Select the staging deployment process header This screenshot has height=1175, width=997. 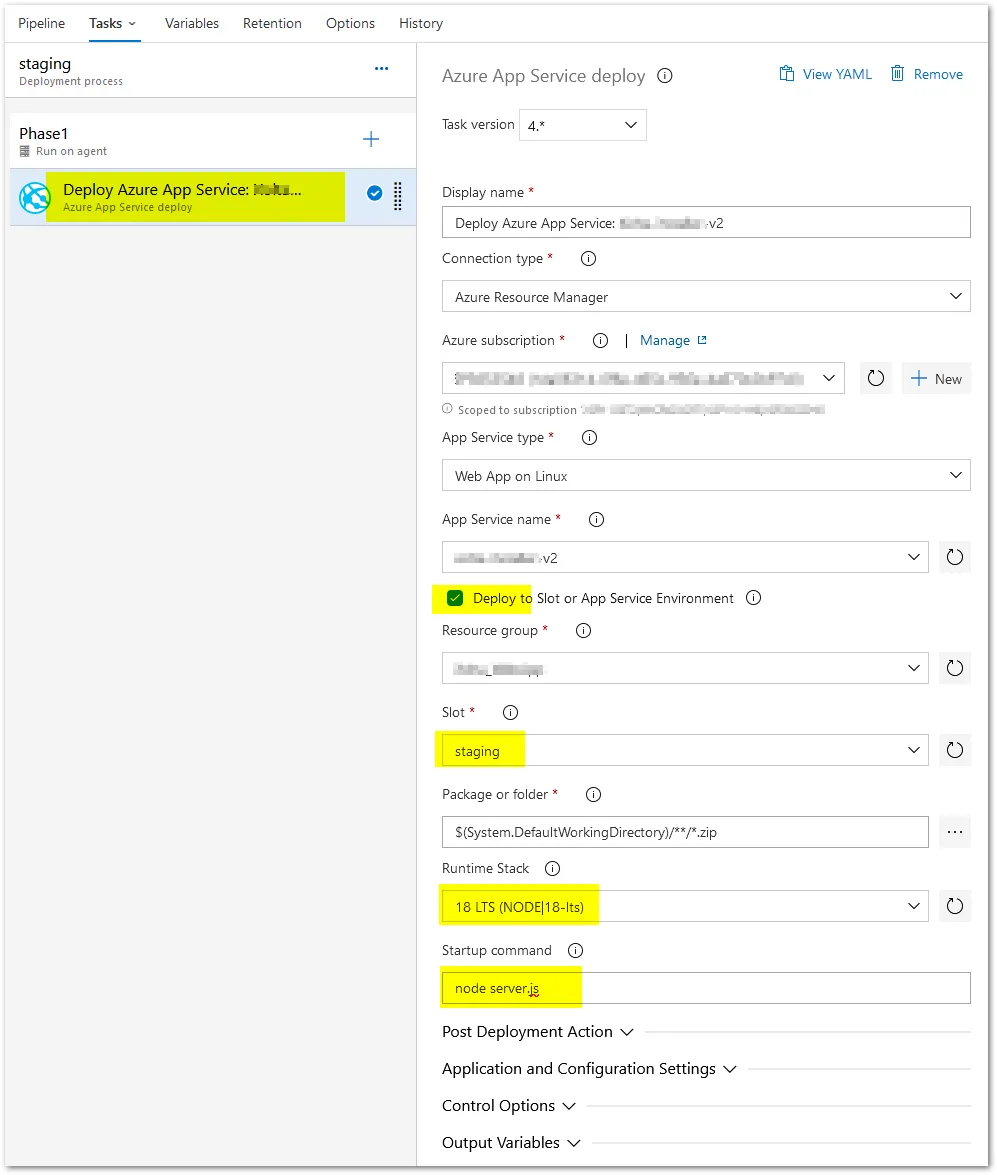211,70
